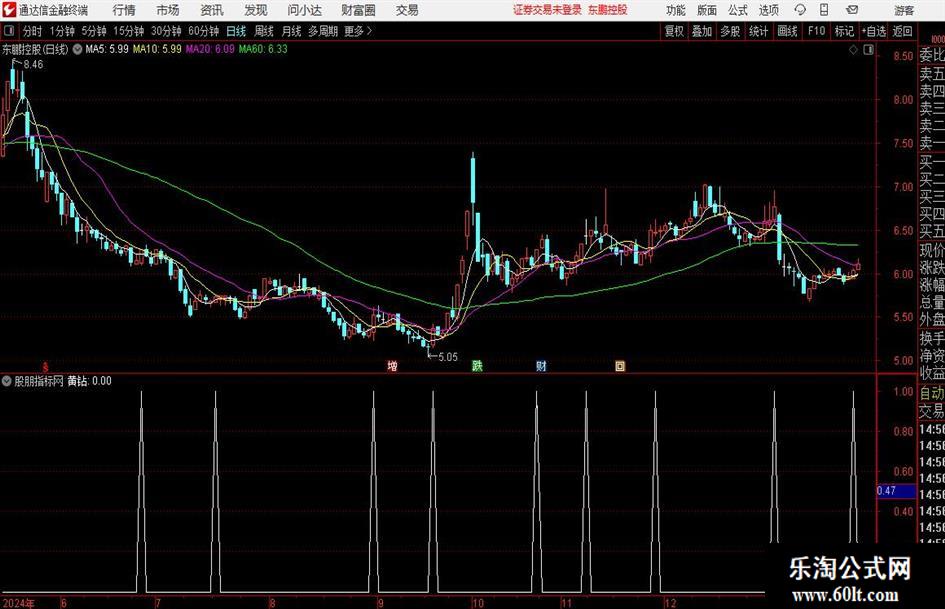Click the 复权 toolbar button
945x609 pixels.
click(674, 31)
